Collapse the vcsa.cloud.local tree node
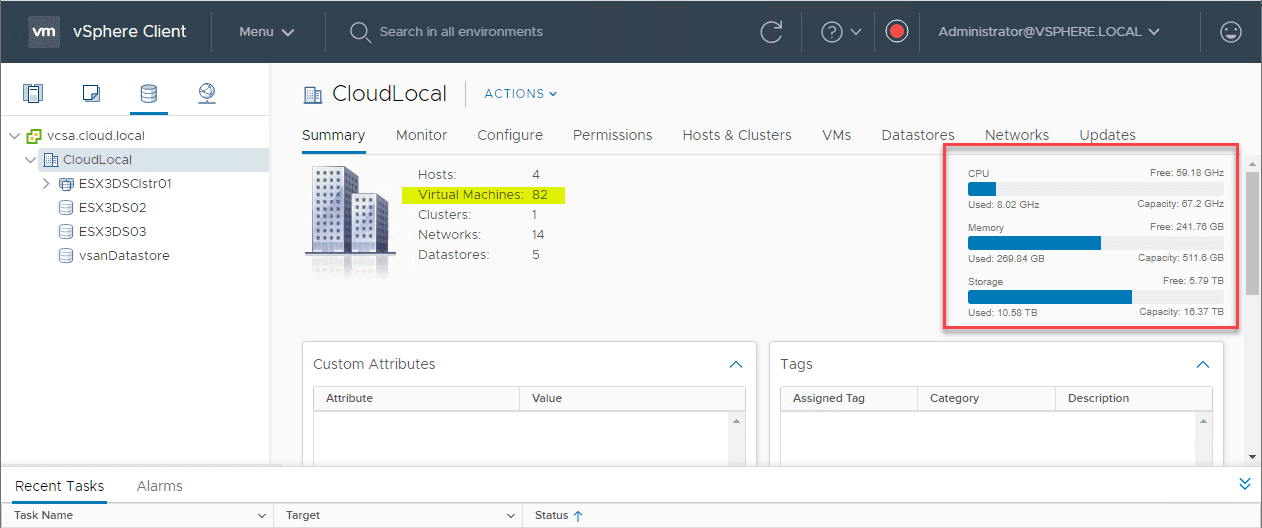Viewport: 1262px width, 528px height. pos(14,136)
